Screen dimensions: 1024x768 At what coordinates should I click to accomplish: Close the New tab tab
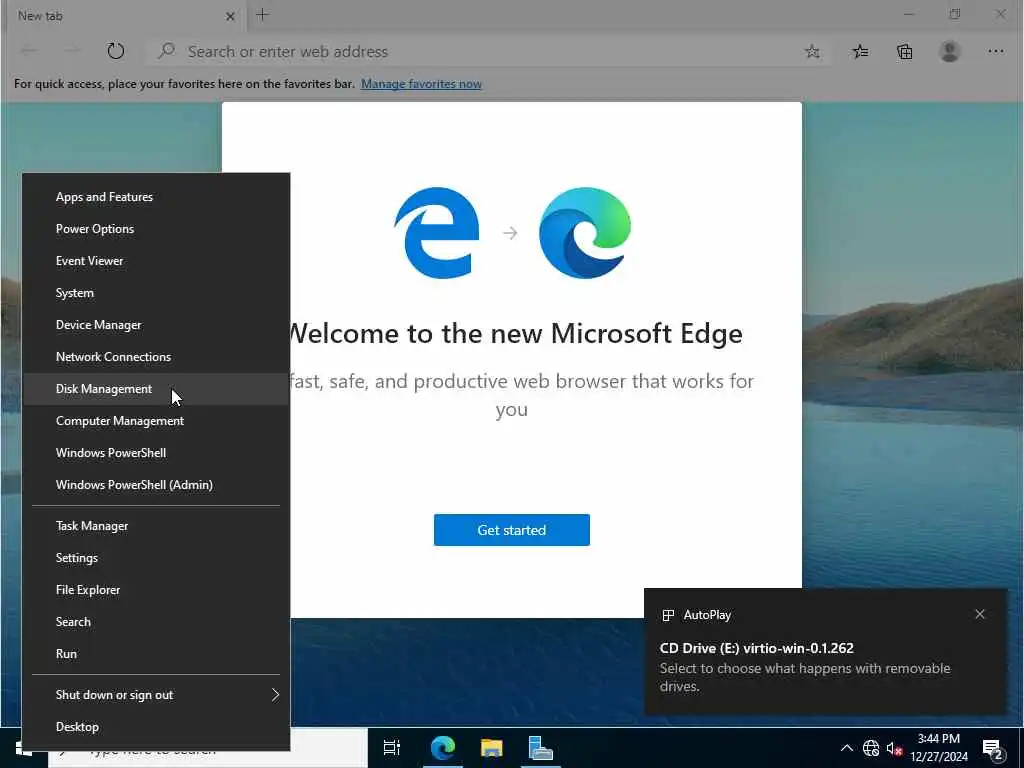pyautogui.click(x=230, y=16)
